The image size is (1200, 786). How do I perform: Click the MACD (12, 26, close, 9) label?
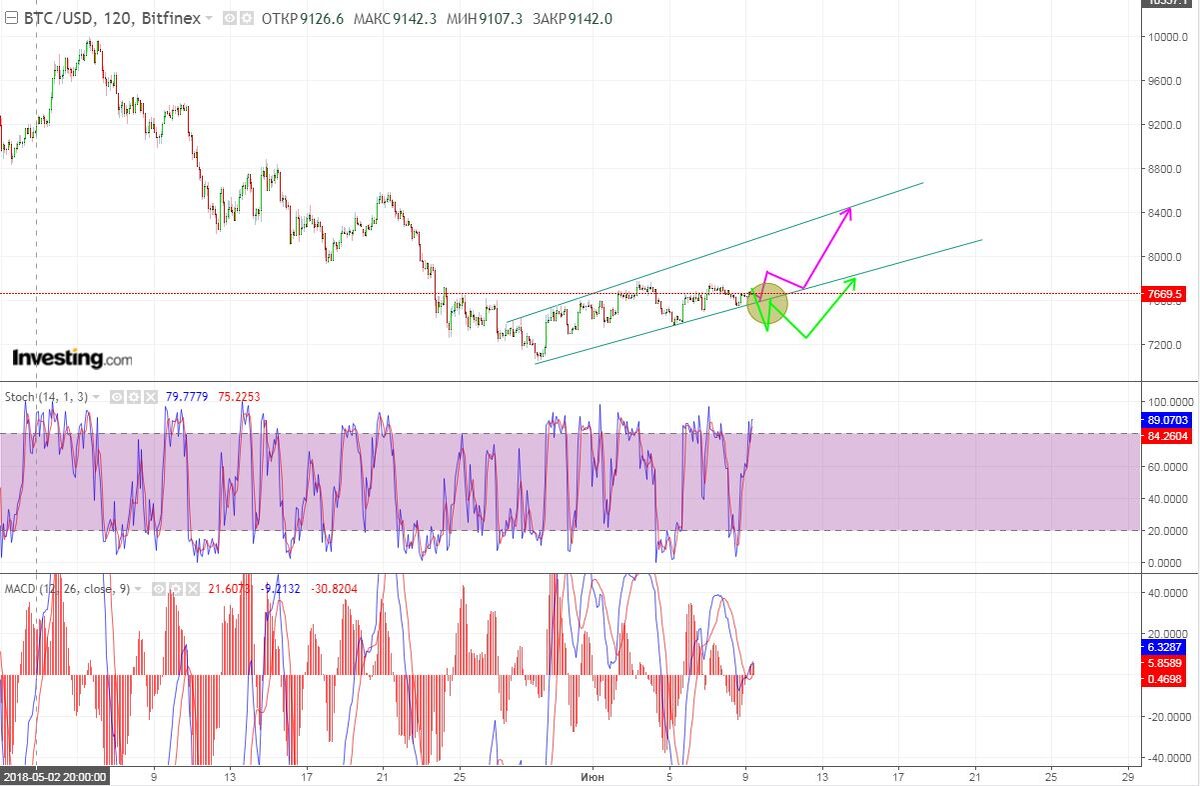coord(67,589)
